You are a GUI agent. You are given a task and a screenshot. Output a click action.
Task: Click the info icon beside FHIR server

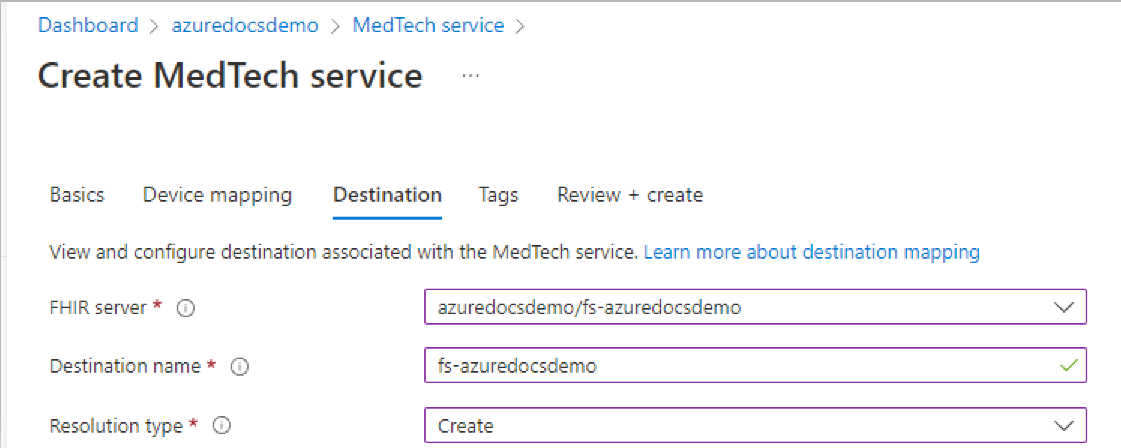click(187, 308)
